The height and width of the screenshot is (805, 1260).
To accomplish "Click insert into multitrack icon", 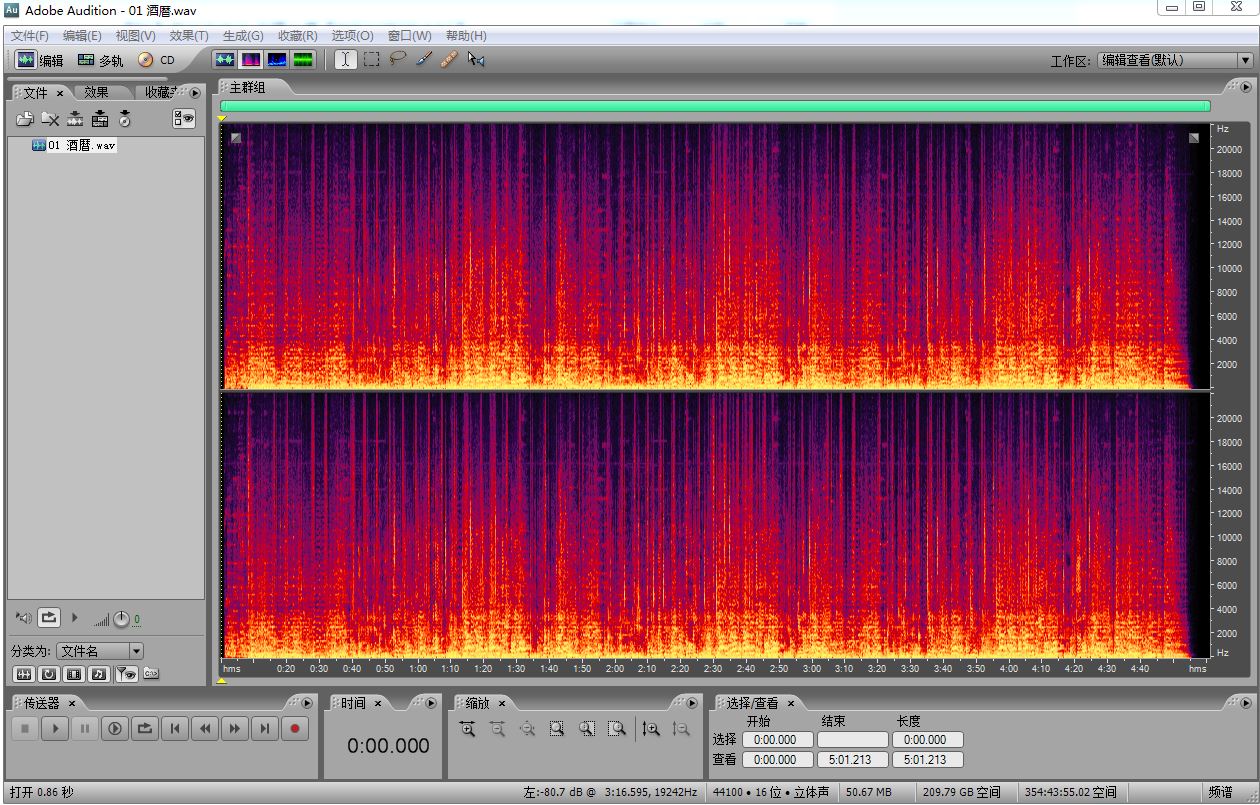I will (100, 119).
